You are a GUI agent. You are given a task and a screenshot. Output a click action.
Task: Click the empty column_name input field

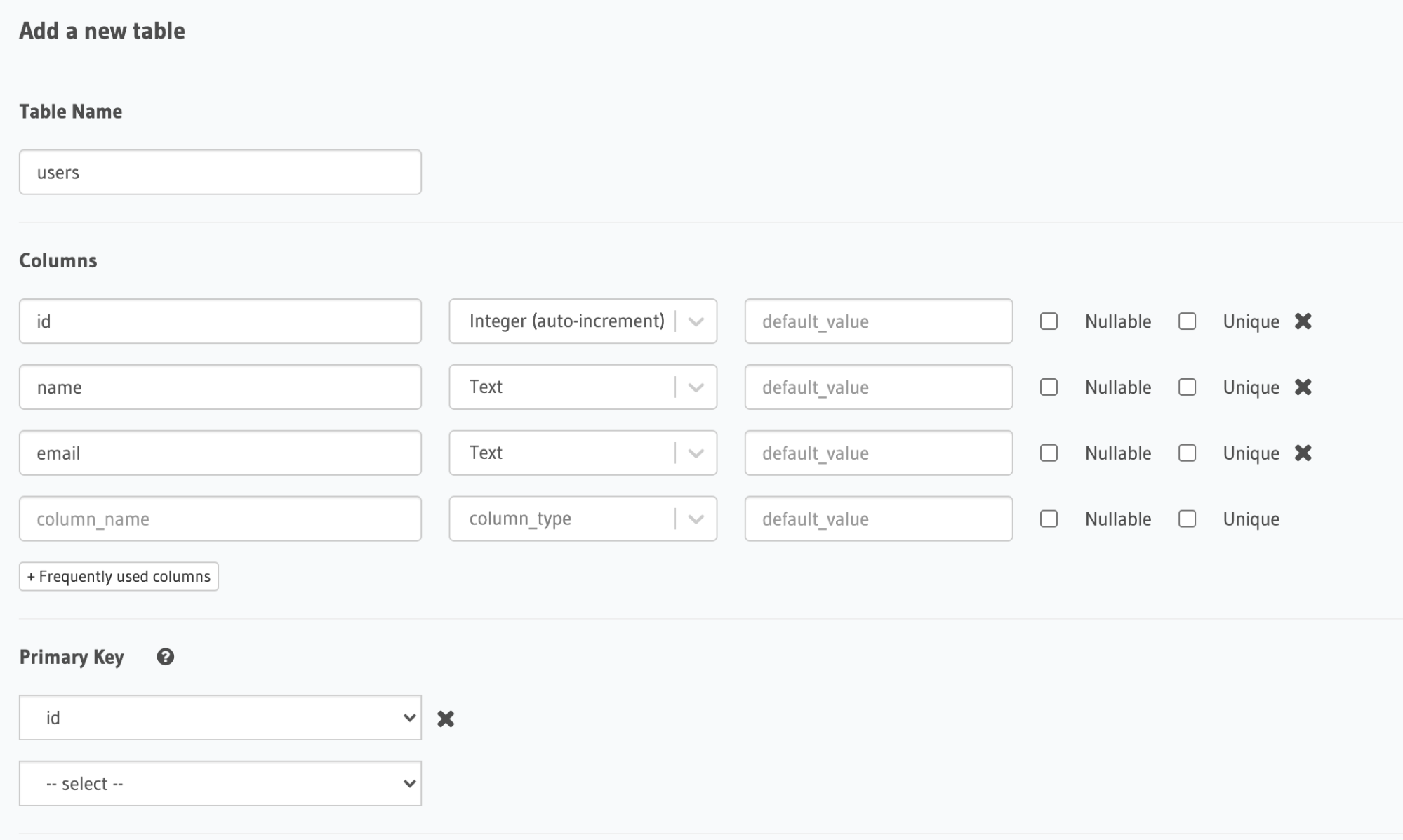(x=220, y=519)
